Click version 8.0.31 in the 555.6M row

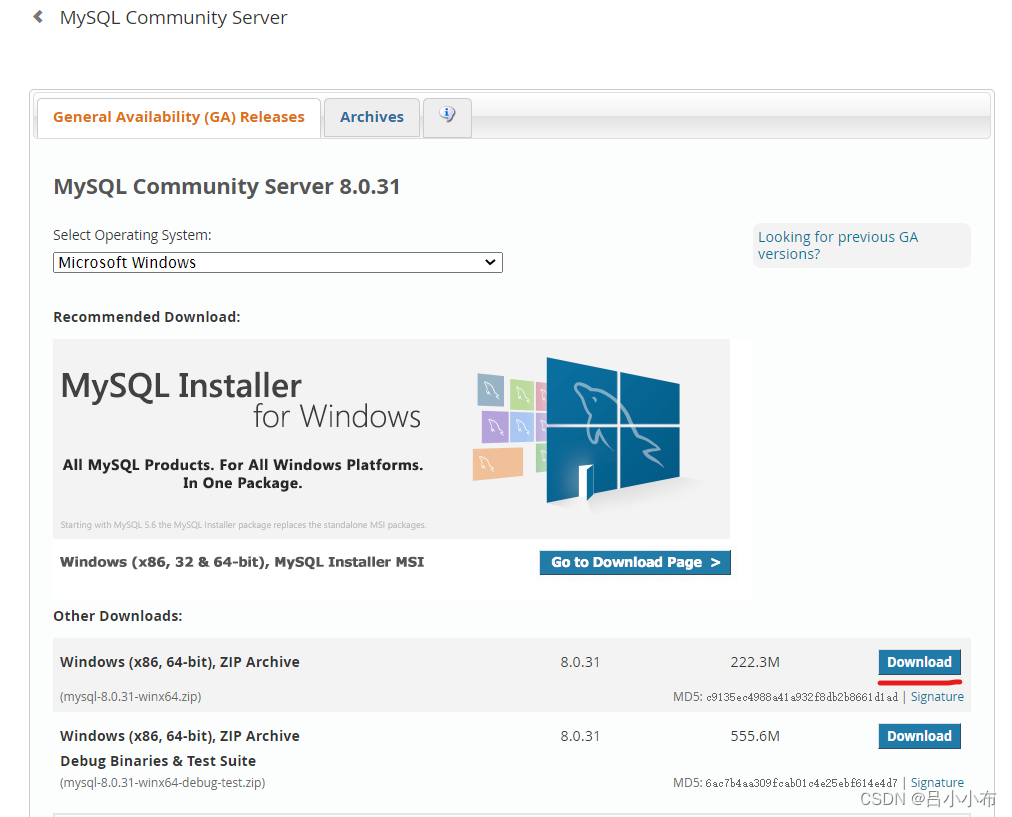[580, 736]
